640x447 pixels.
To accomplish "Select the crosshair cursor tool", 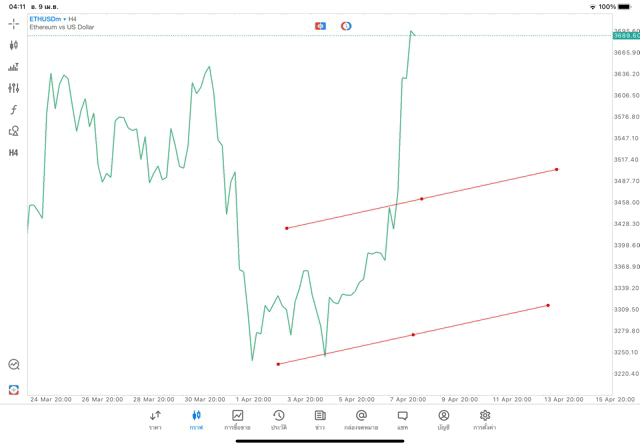I will coord(14,23).
